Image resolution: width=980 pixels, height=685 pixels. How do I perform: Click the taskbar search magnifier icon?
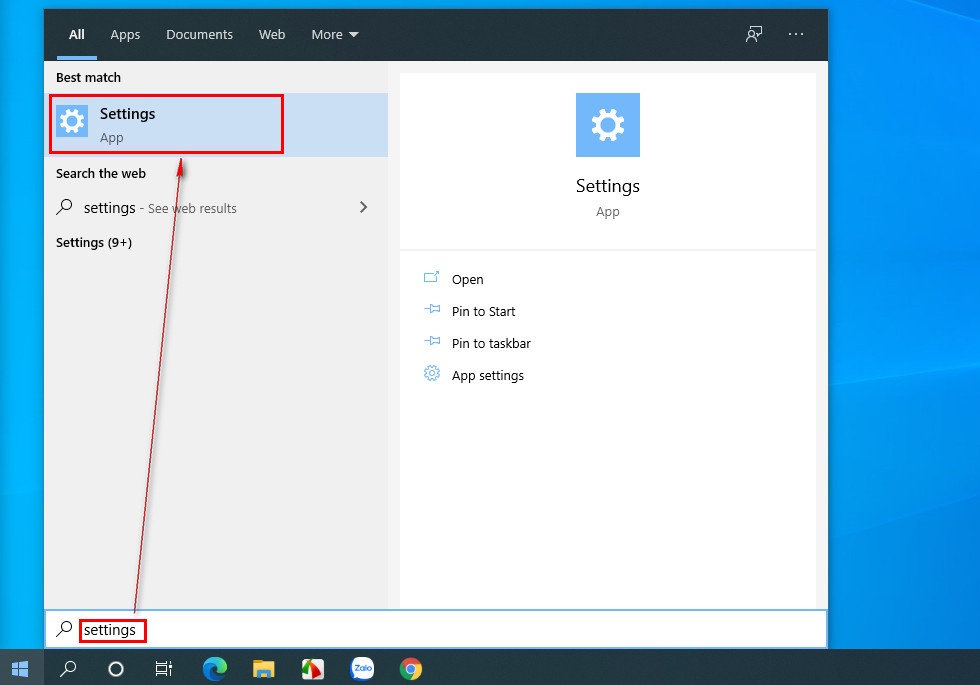pyautogui.click(x=68, y=669)
